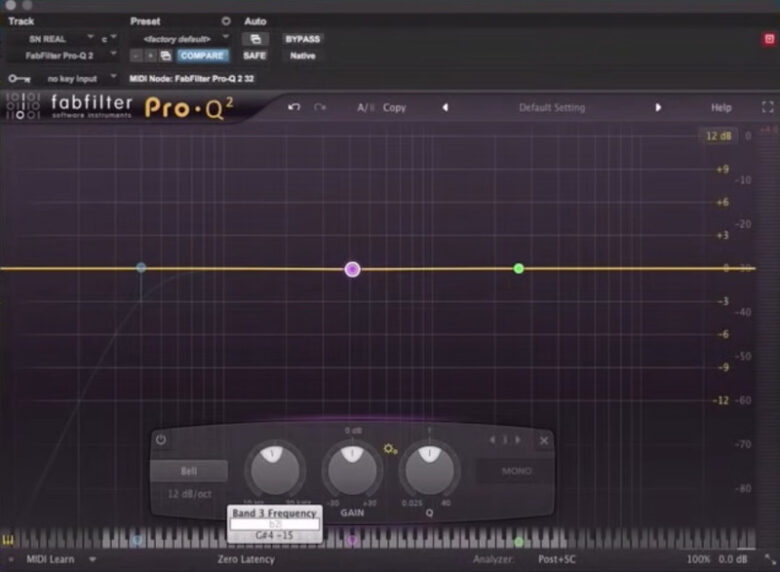This screenshot has width=780, height=572.
Task: Open channel selector c dropdown
Action: click(109, 38)
